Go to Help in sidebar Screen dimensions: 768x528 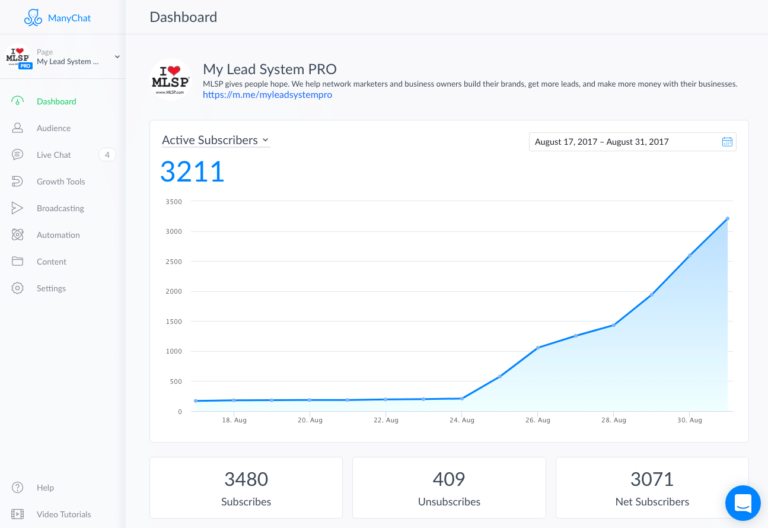coord(45,487)
